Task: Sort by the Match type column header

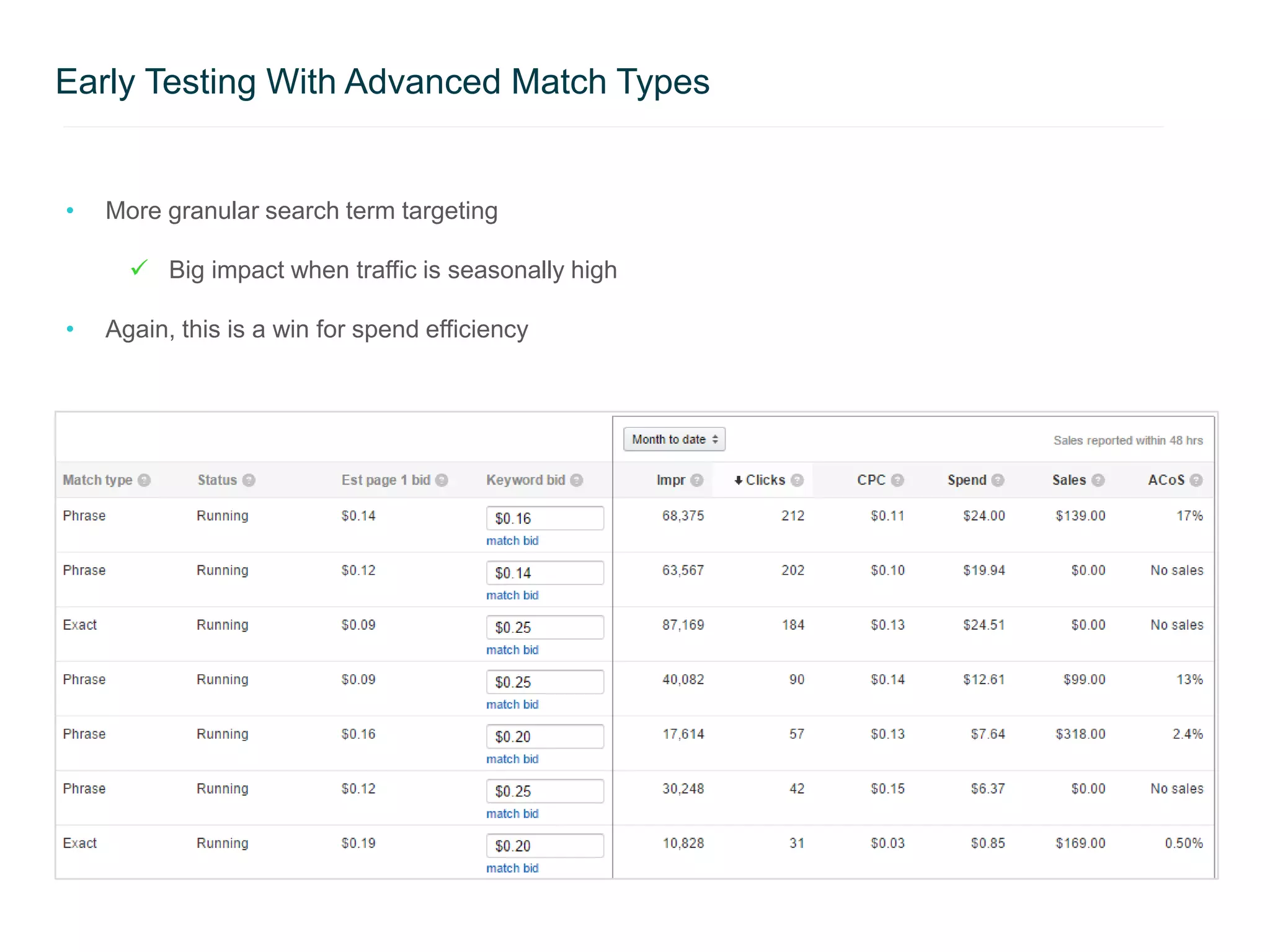Action: (97, 480)
